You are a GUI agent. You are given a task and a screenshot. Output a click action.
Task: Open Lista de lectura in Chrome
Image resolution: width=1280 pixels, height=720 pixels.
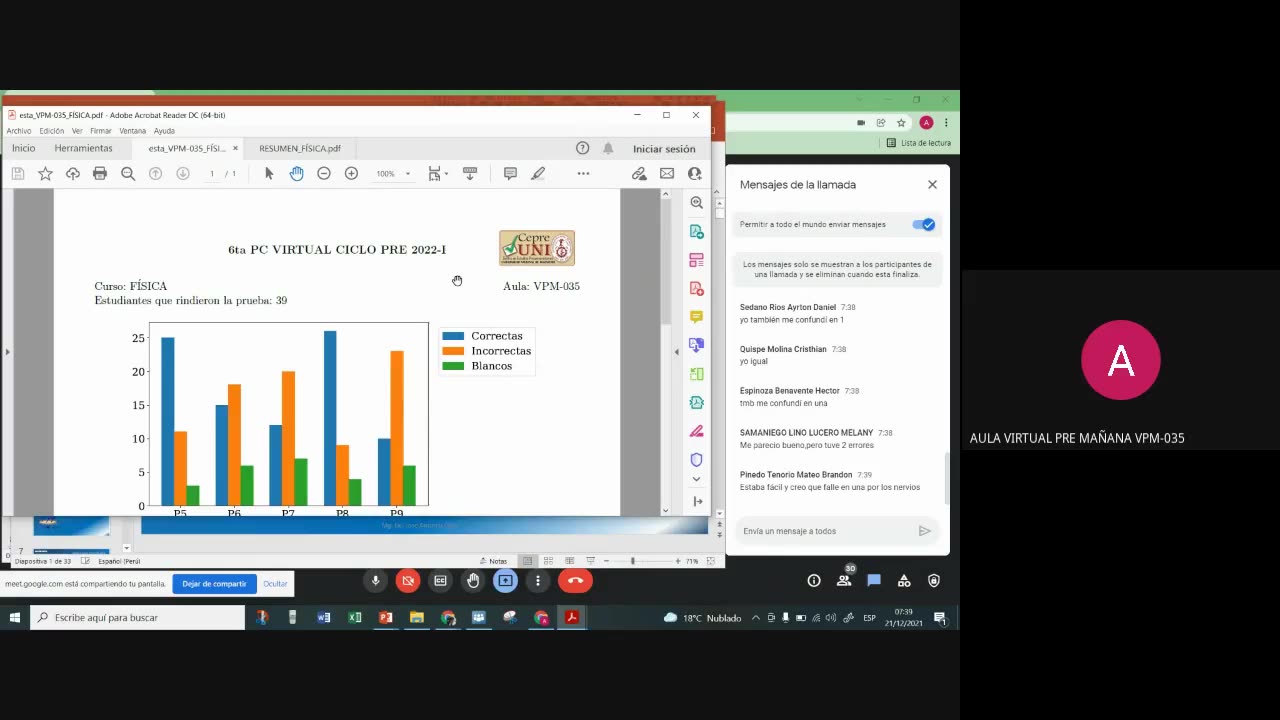919,143
